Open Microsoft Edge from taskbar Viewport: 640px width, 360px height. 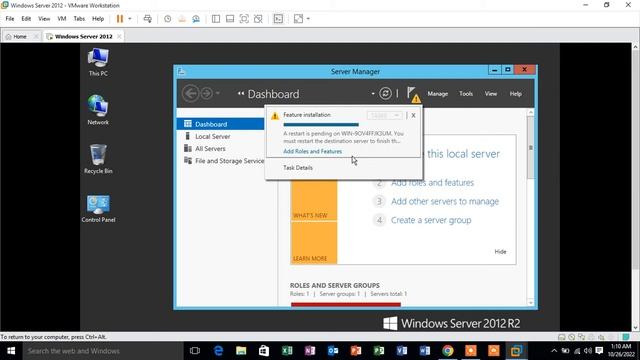point(218,351)
